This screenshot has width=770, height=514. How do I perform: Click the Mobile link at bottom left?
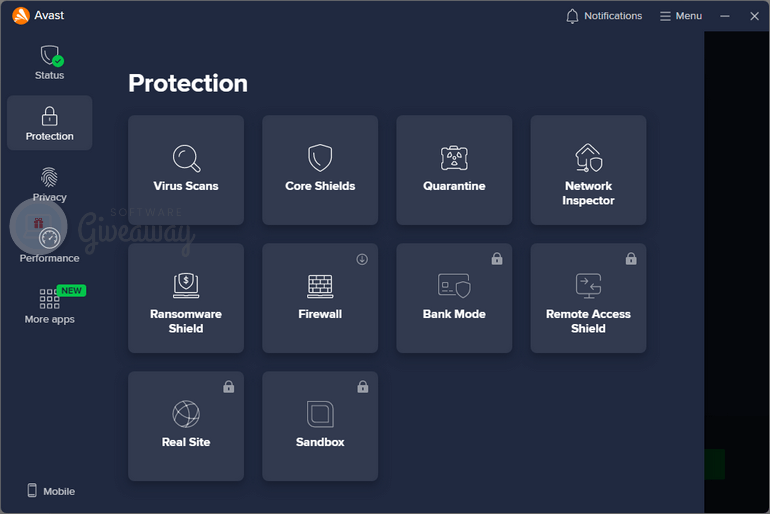click(x=51, y=491)
